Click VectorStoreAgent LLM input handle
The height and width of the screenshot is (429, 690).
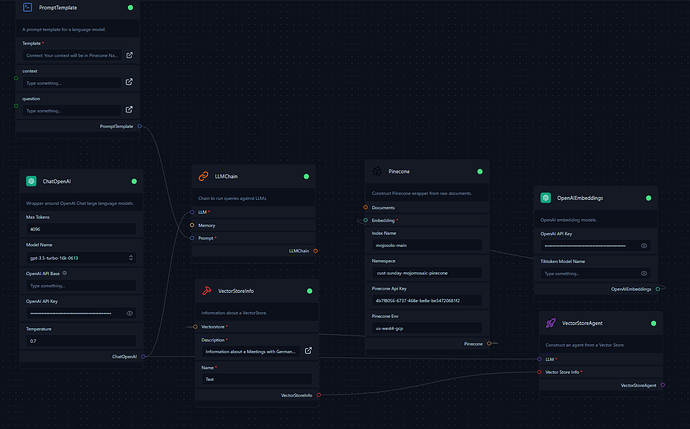coord(540,359)
